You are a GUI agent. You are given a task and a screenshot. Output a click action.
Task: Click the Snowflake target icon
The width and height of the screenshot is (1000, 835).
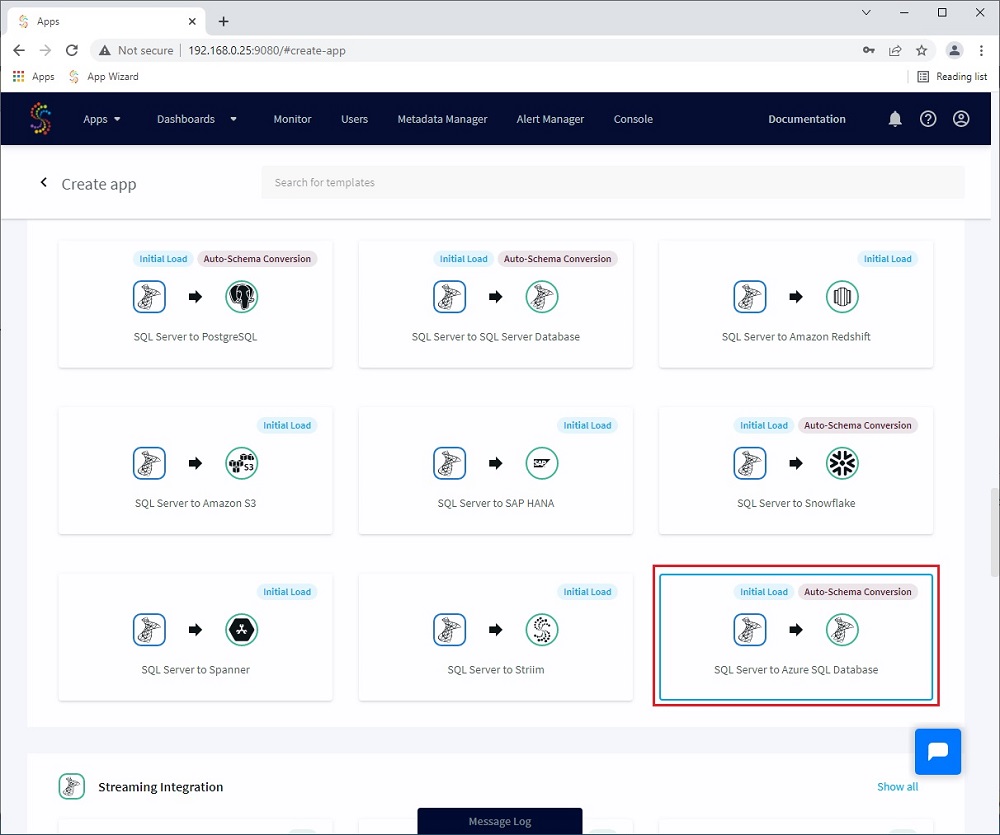point(842,463)
